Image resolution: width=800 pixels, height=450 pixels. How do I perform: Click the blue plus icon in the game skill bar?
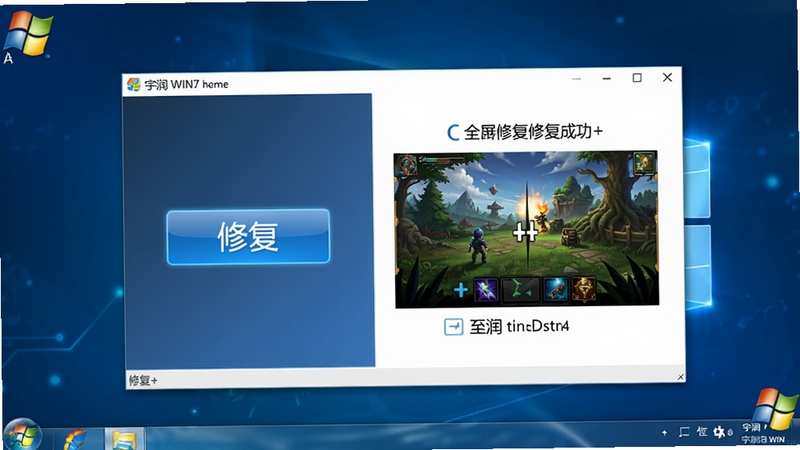[x=461, y=290]
